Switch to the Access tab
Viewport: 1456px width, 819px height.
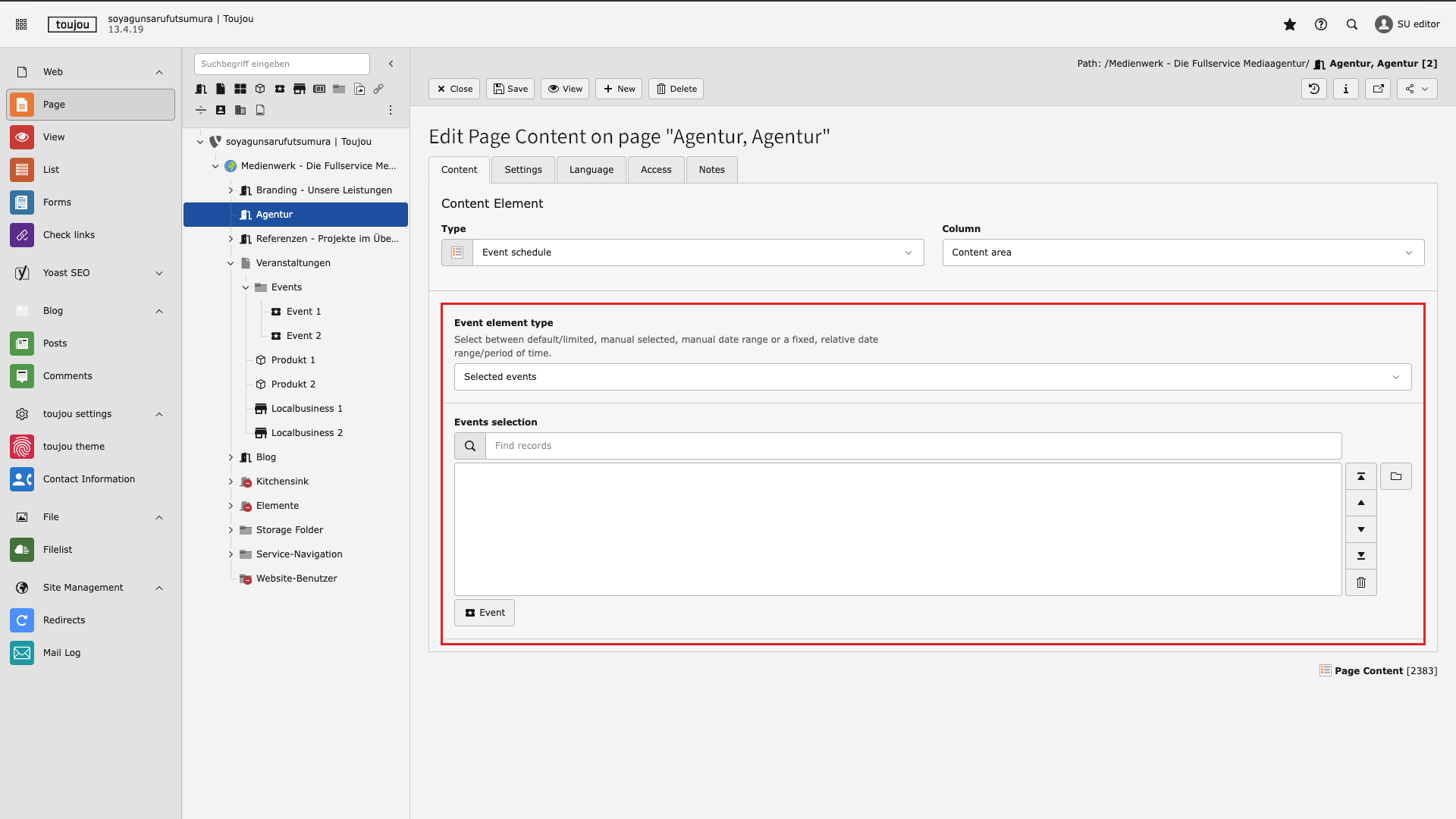(655, 170)
